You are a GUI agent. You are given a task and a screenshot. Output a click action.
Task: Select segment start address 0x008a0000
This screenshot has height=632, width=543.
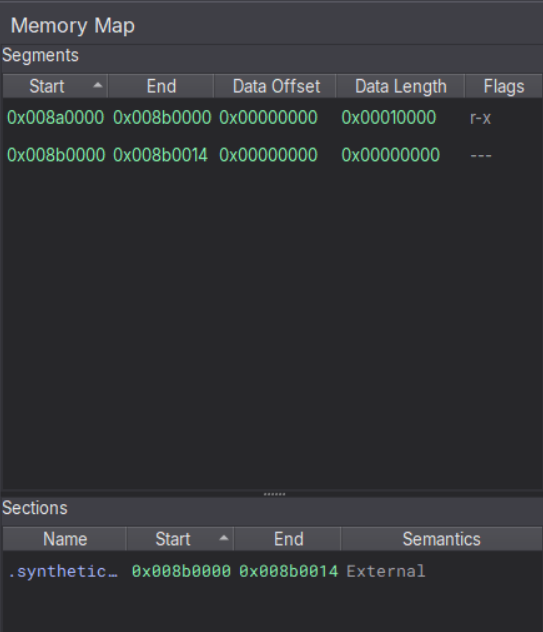click(x=56, y=118)
